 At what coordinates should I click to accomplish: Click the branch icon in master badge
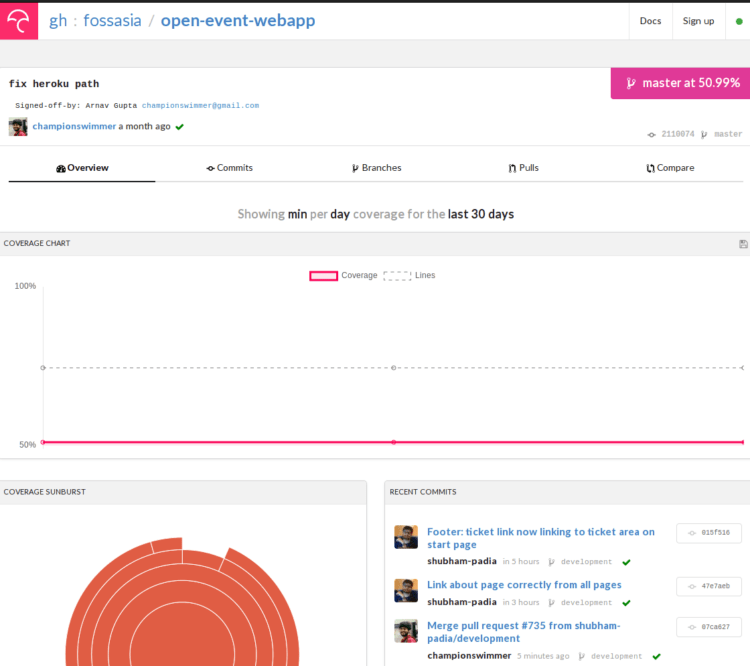(631, 83)
